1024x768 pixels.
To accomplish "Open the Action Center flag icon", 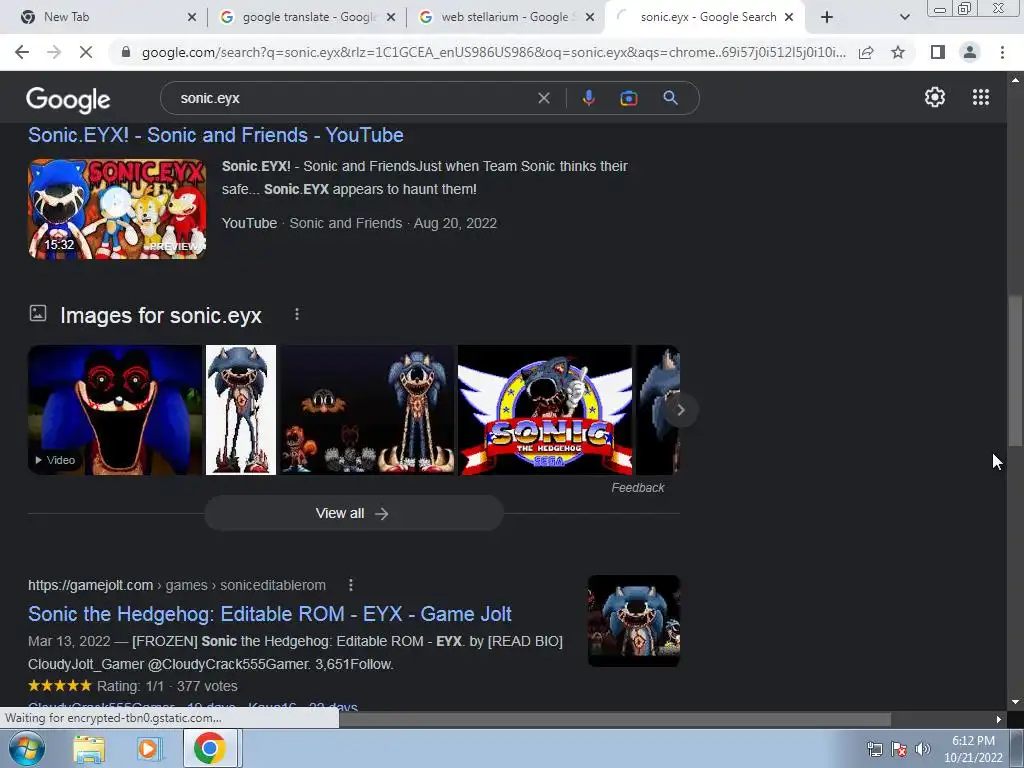I will (x=899, y=749).
